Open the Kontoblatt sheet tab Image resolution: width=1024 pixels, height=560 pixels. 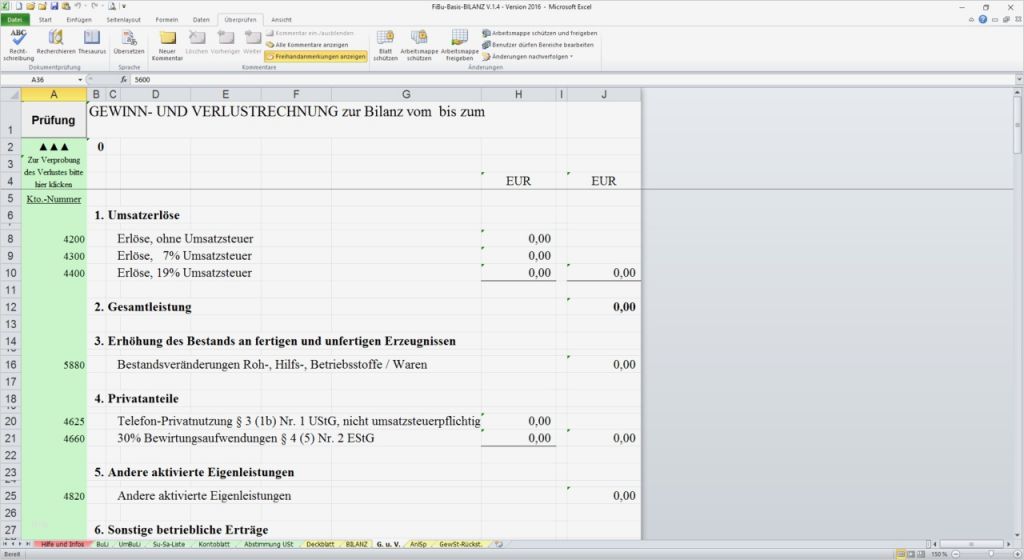214,544
